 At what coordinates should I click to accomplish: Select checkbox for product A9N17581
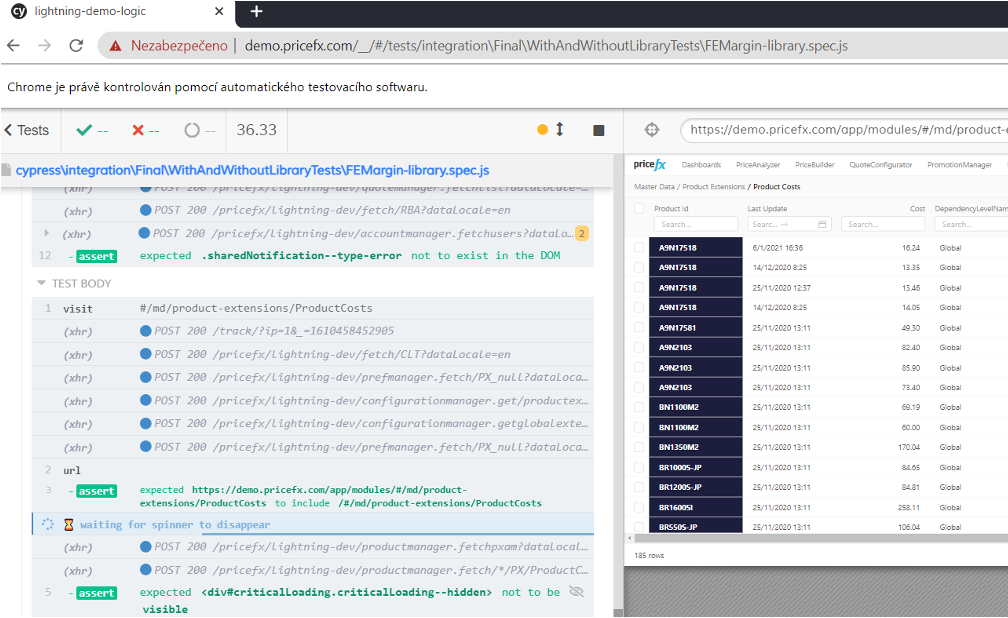(639, 327)
